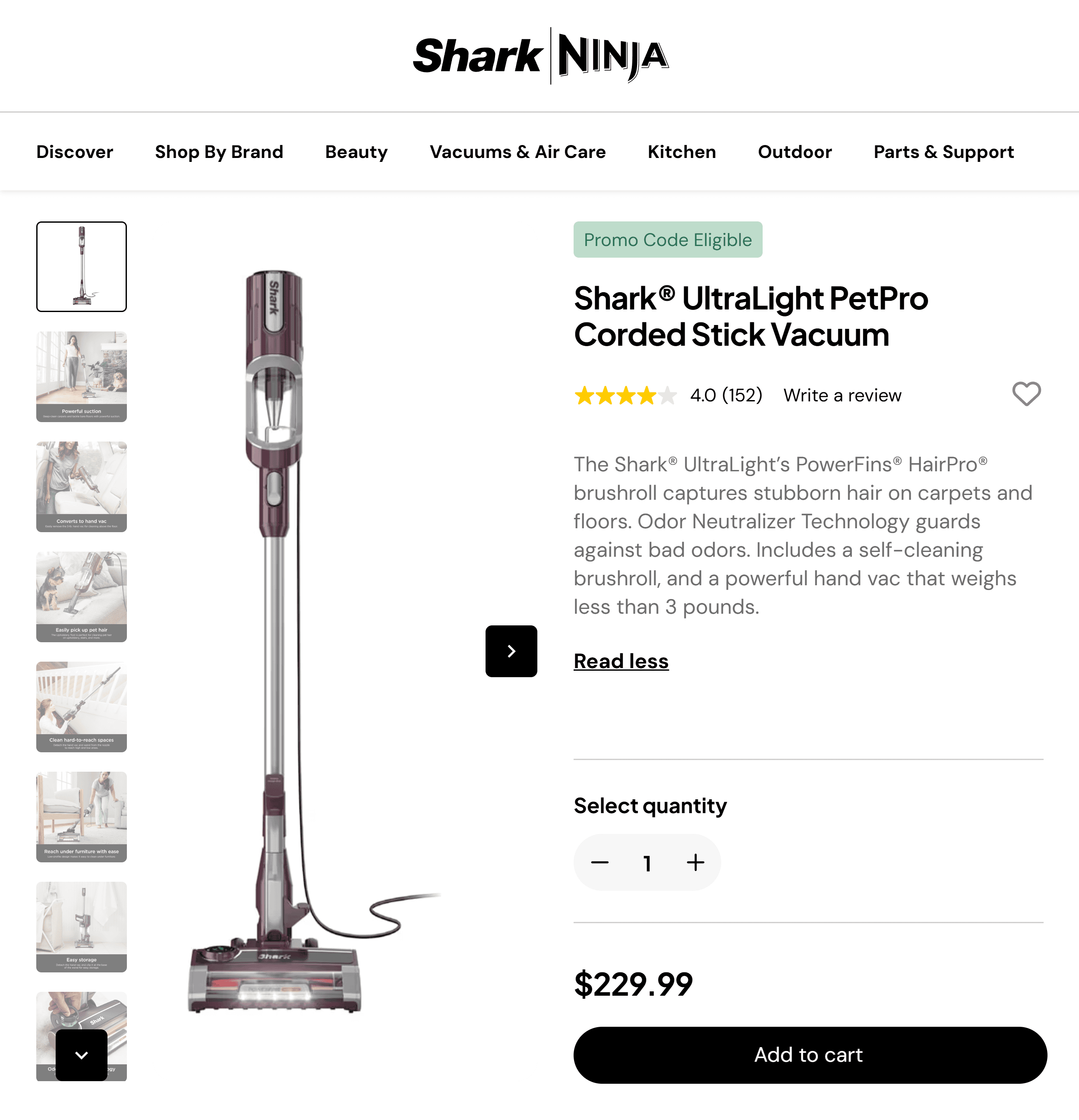Open the Outdoor category

[x=795, y=152]
